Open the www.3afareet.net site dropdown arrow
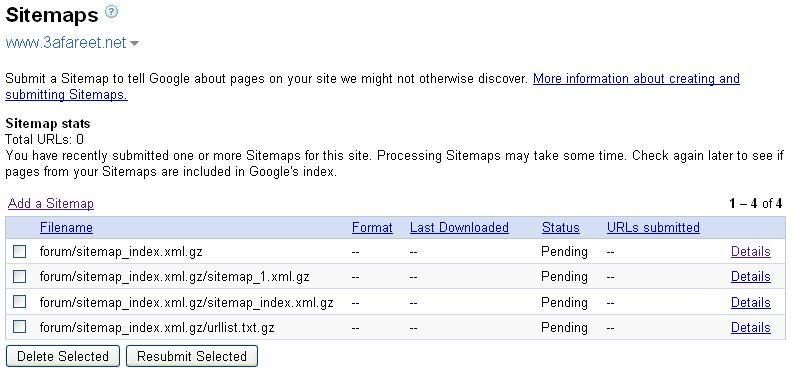The height and width of the screenshot is (368, 794). pyautogui.click(x=134, y=44)
